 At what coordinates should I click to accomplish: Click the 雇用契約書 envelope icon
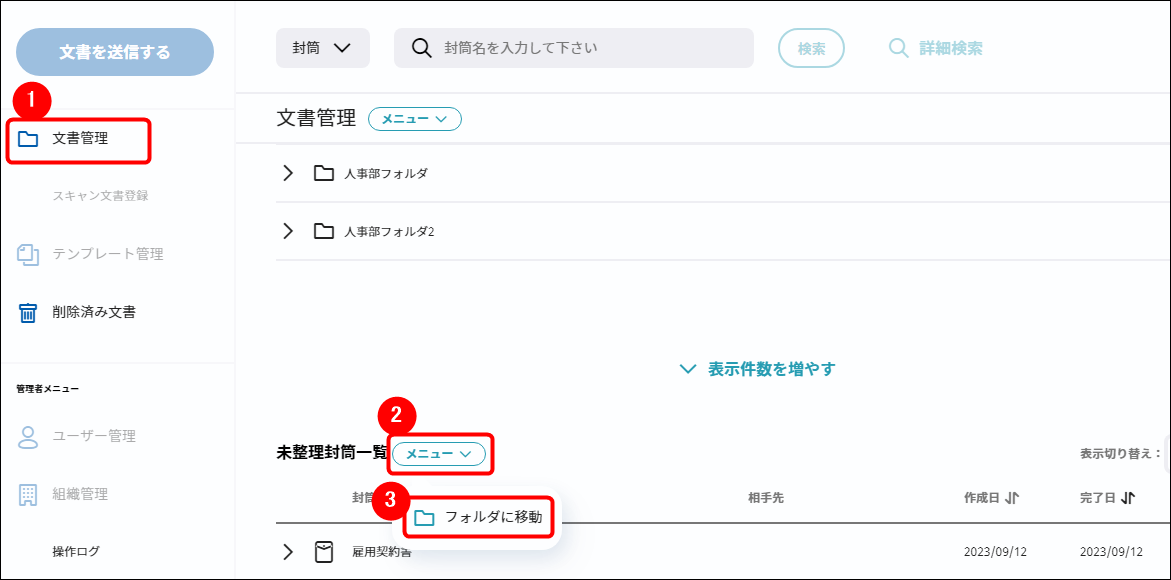pyautogui.click(x=323, y=552)
